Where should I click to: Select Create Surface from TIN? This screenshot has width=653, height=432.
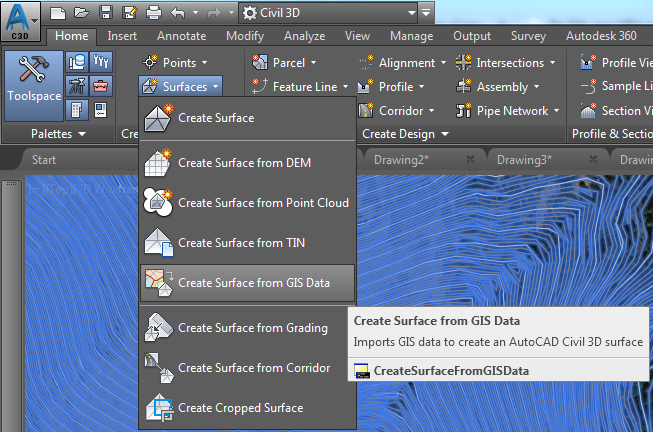(x=243, y=242)
